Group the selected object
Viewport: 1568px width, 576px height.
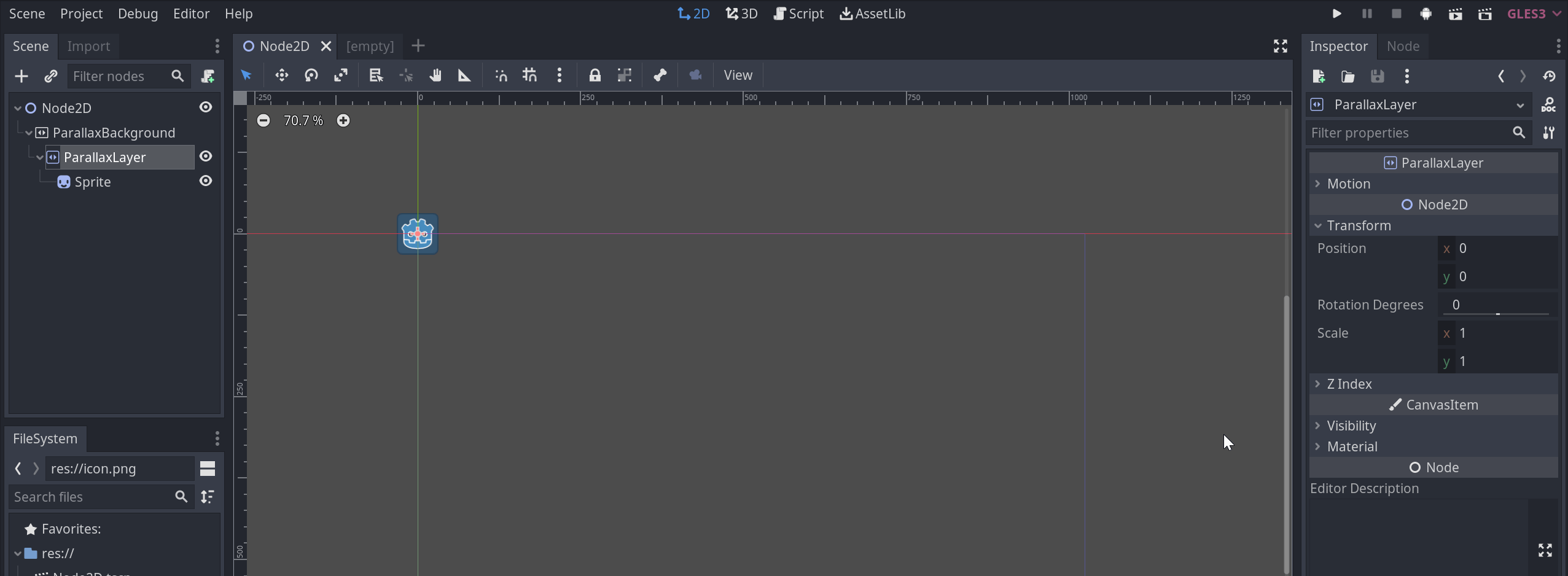point(624,75)
